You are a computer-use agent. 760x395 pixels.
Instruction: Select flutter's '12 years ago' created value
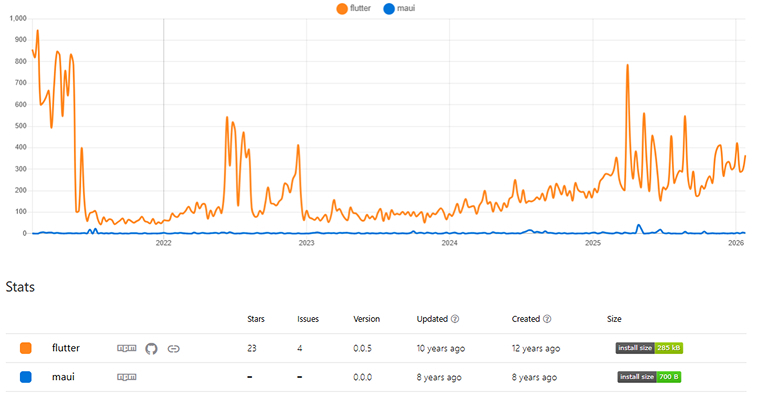[x=536, y=348]
